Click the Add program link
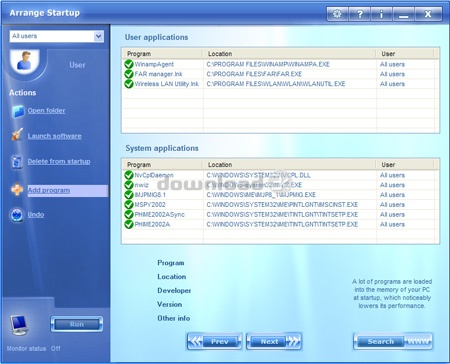 tap(49, 190)
